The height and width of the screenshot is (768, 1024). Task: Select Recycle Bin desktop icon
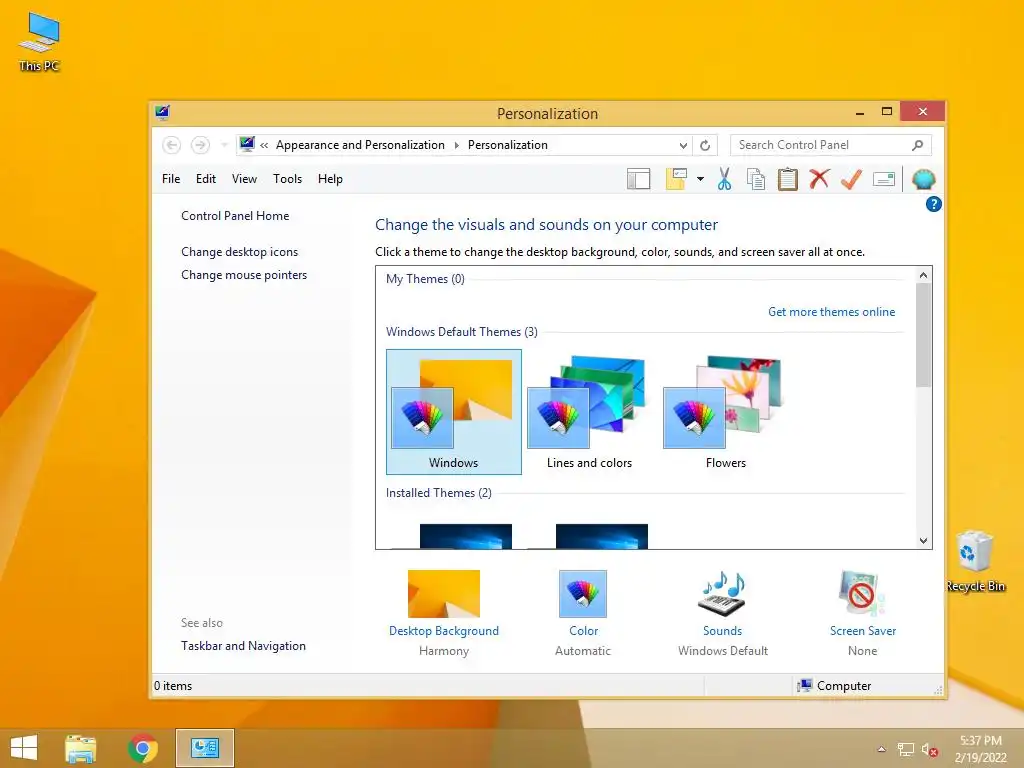point(976,562)
